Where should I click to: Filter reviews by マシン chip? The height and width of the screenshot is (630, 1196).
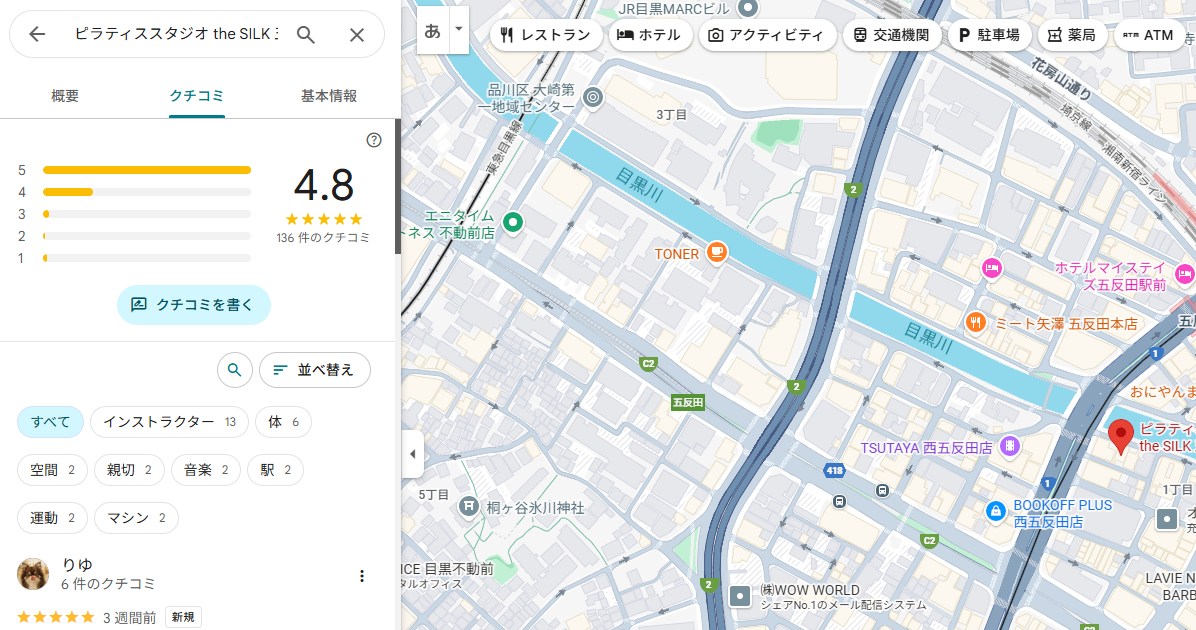click(x=136, y=518)
